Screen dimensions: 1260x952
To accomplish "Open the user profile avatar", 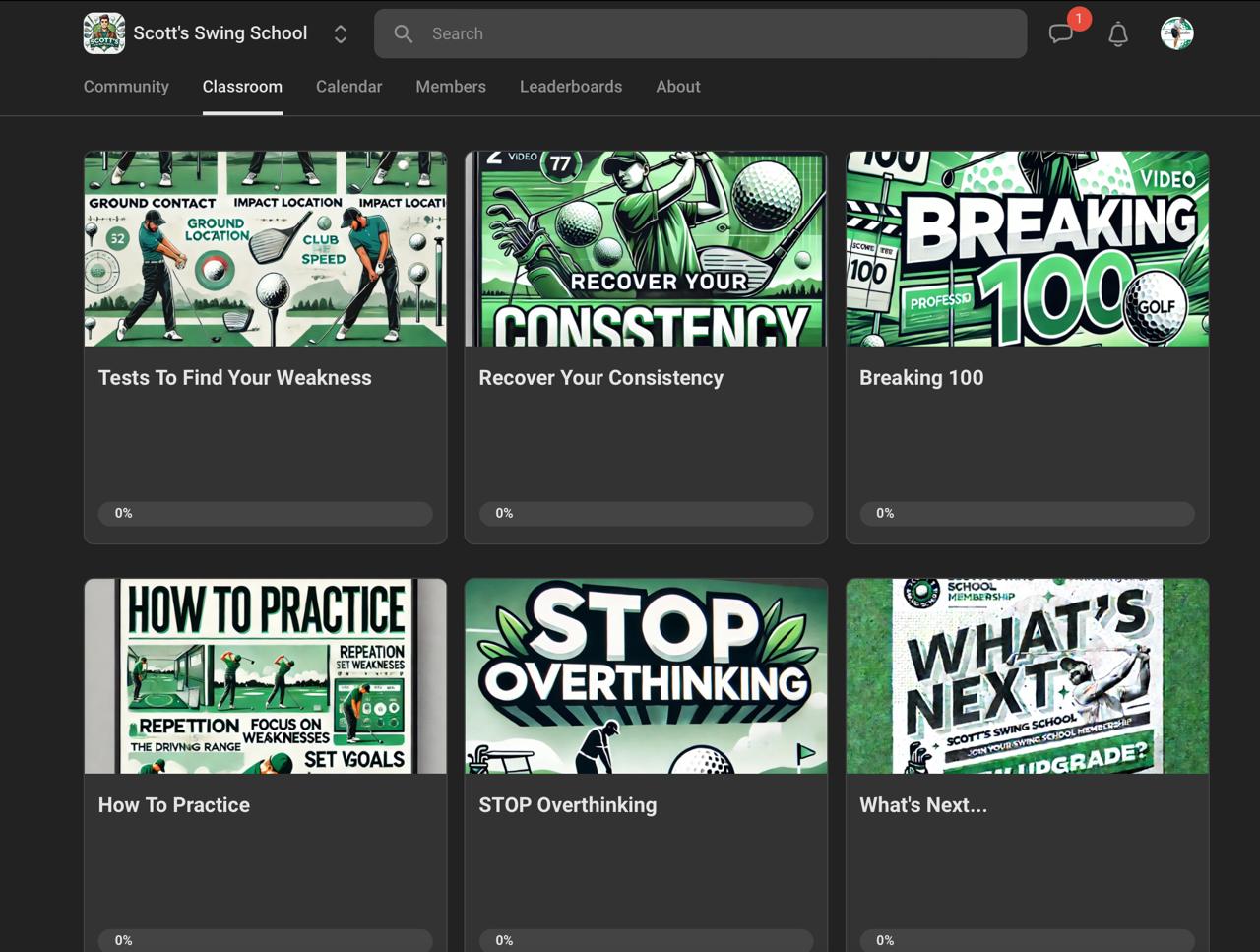I will click(x=1176, y=33).
